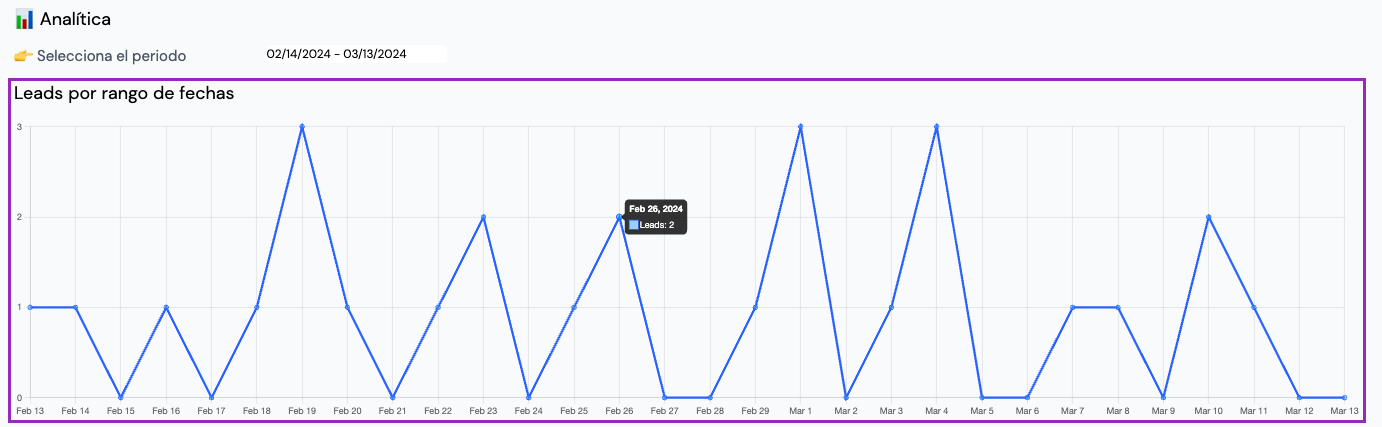Click the Feb 26 data point
This screenshot has height=427, width=1382.
(619, 217)
